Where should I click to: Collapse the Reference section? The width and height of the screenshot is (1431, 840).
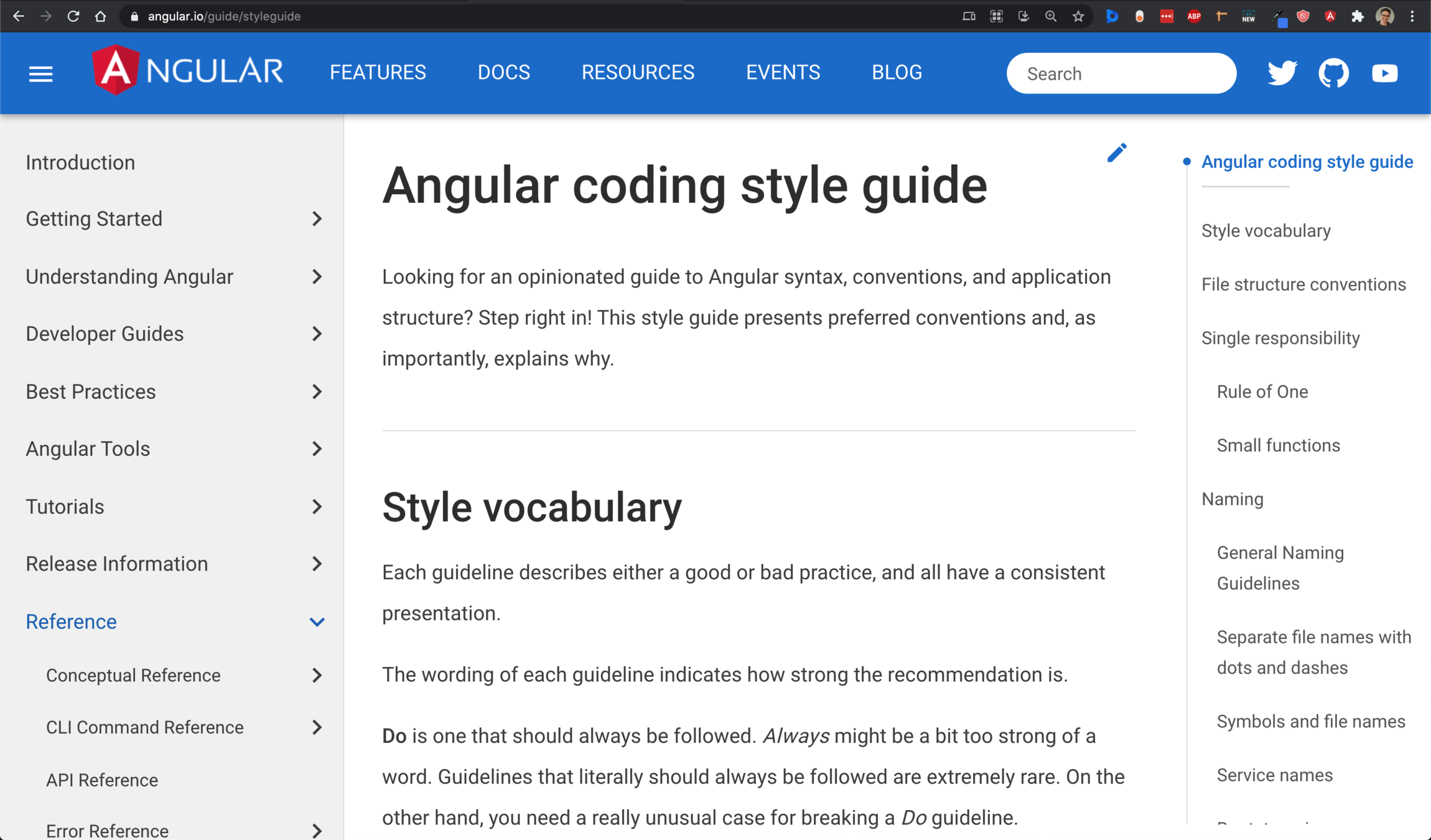(317, 622)
